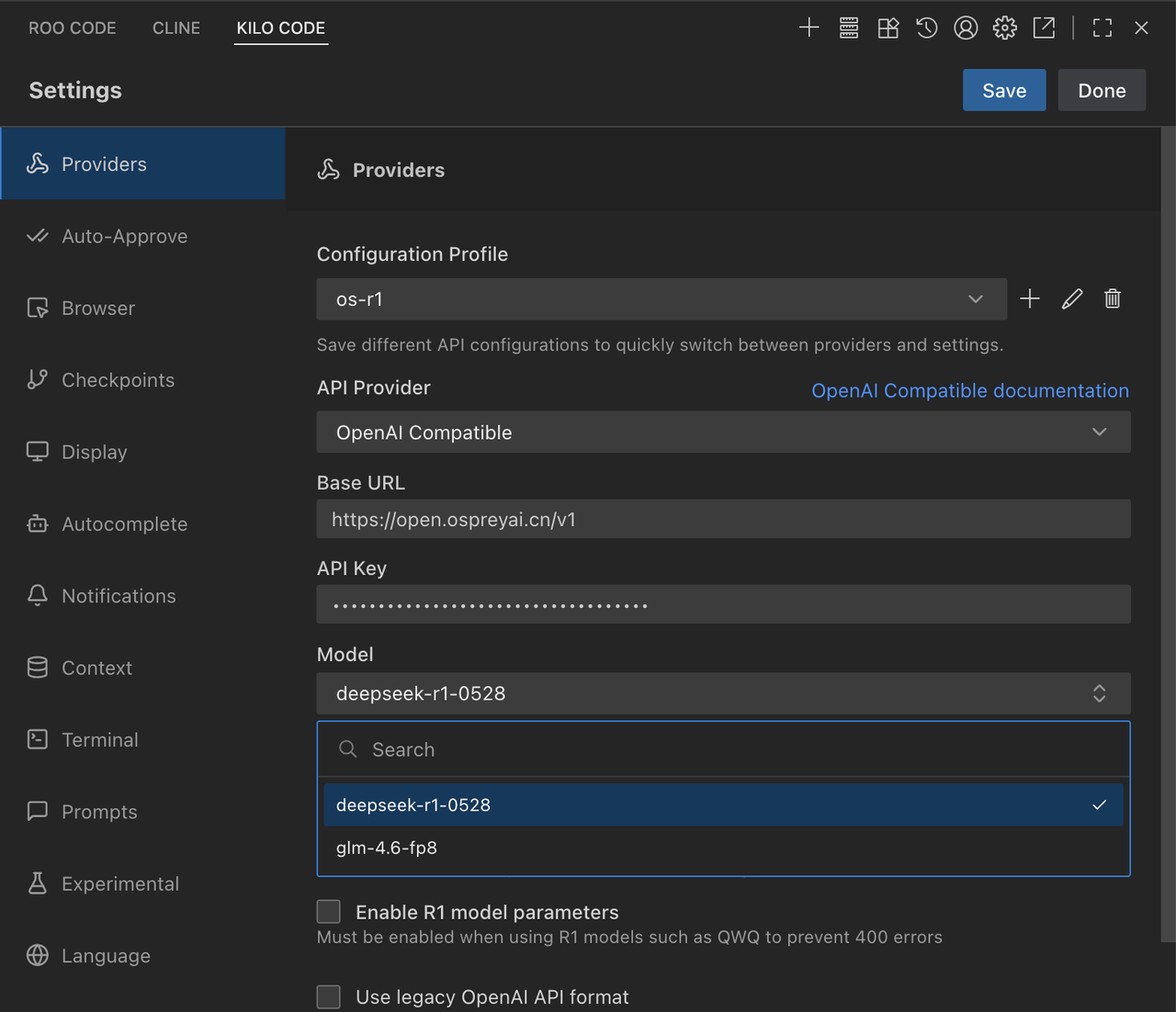Open the history clock icon

click(x=926, y=28)
